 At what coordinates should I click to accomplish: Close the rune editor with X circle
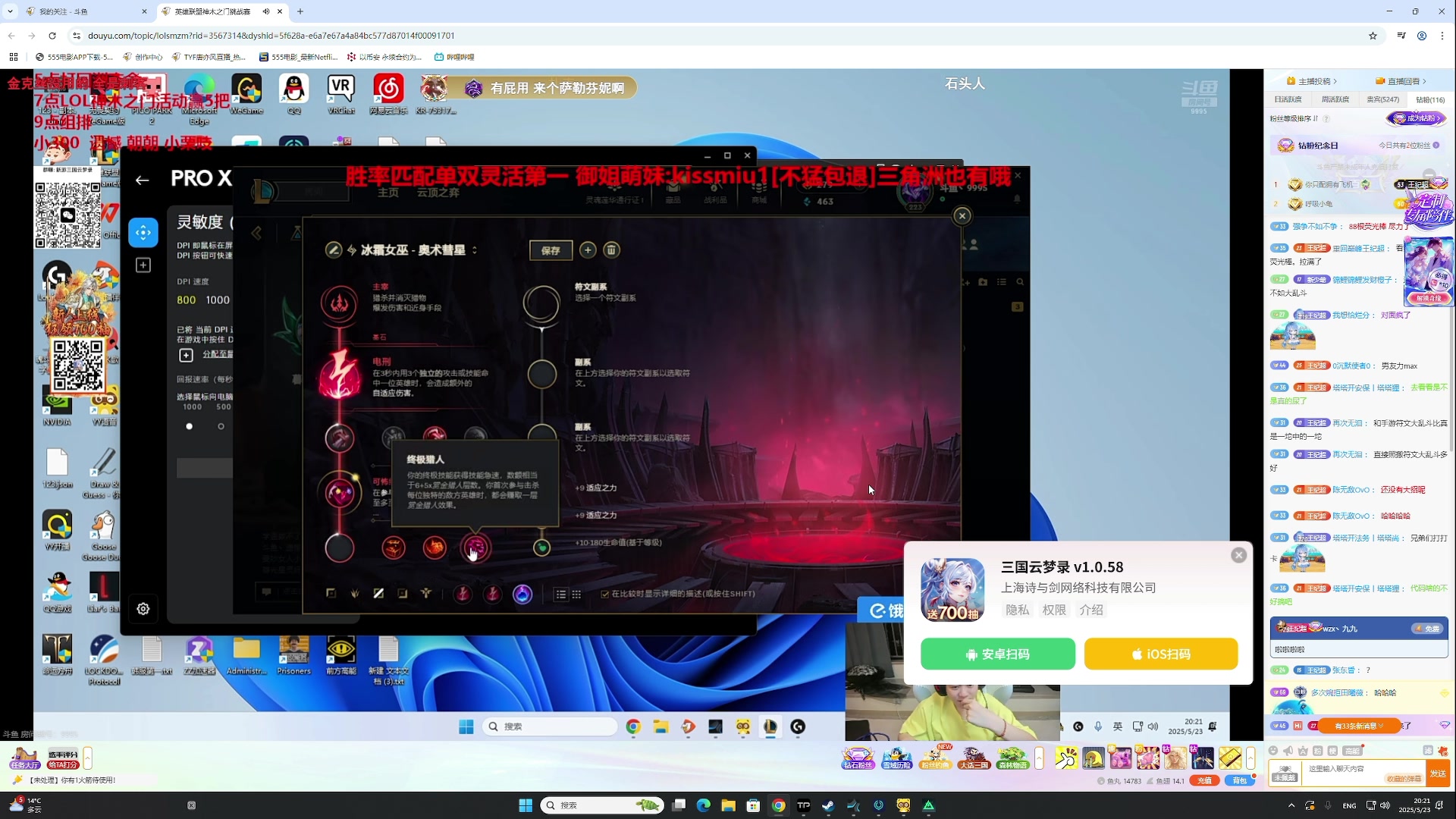click(x=962, y=216)
